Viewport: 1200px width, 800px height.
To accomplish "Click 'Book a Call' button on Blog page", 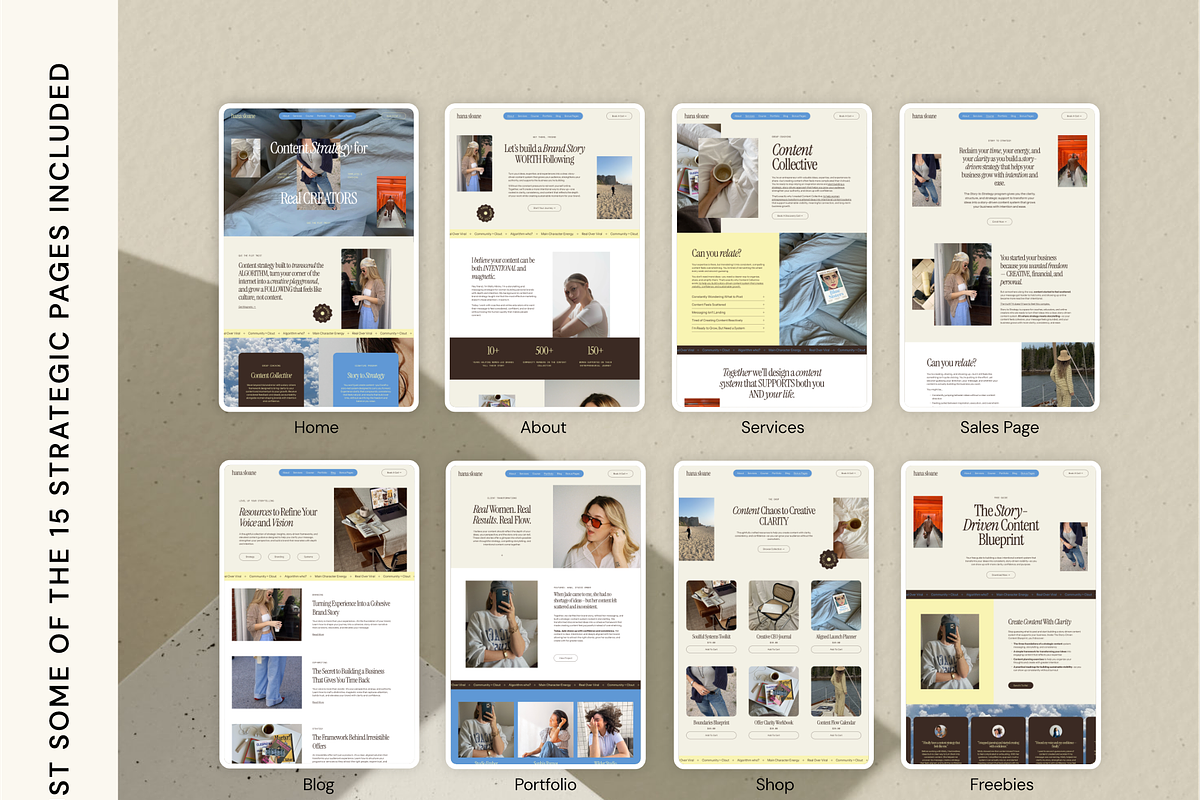I will 394,473.
